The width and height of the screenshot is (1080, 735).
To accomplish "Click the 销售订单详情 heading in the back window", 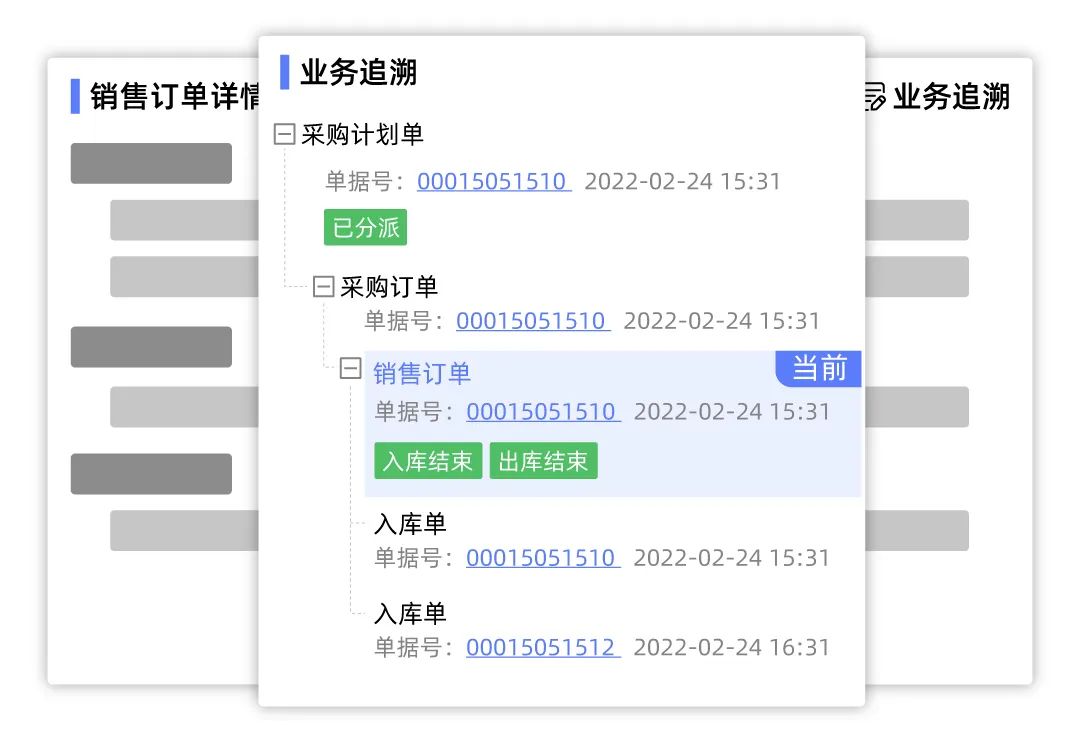I will click(175, 96).
